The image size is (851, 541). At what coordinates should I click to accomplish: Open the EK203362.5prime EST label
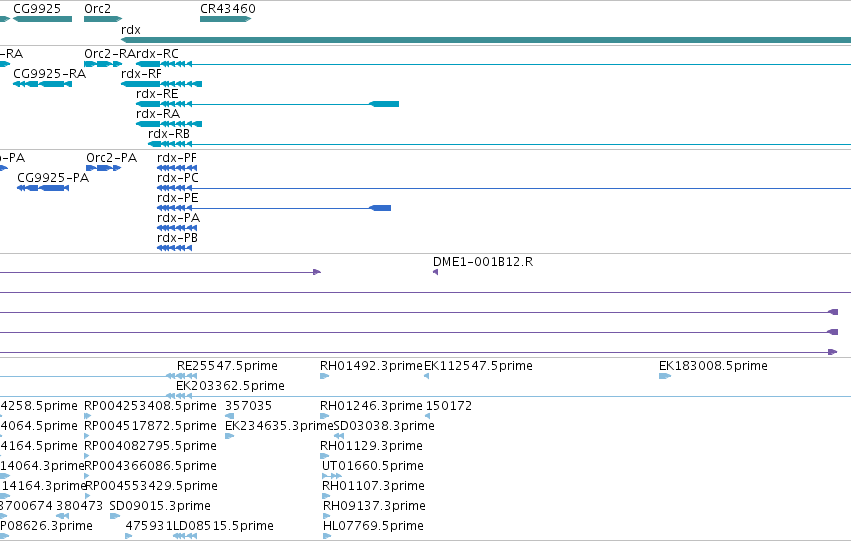(230, 386)
